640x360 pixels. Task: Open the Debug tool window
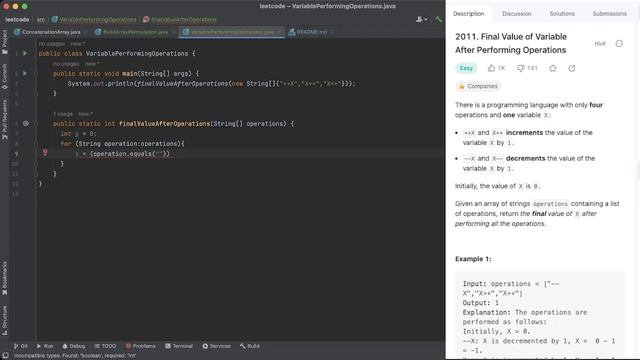tap(73, 346)
